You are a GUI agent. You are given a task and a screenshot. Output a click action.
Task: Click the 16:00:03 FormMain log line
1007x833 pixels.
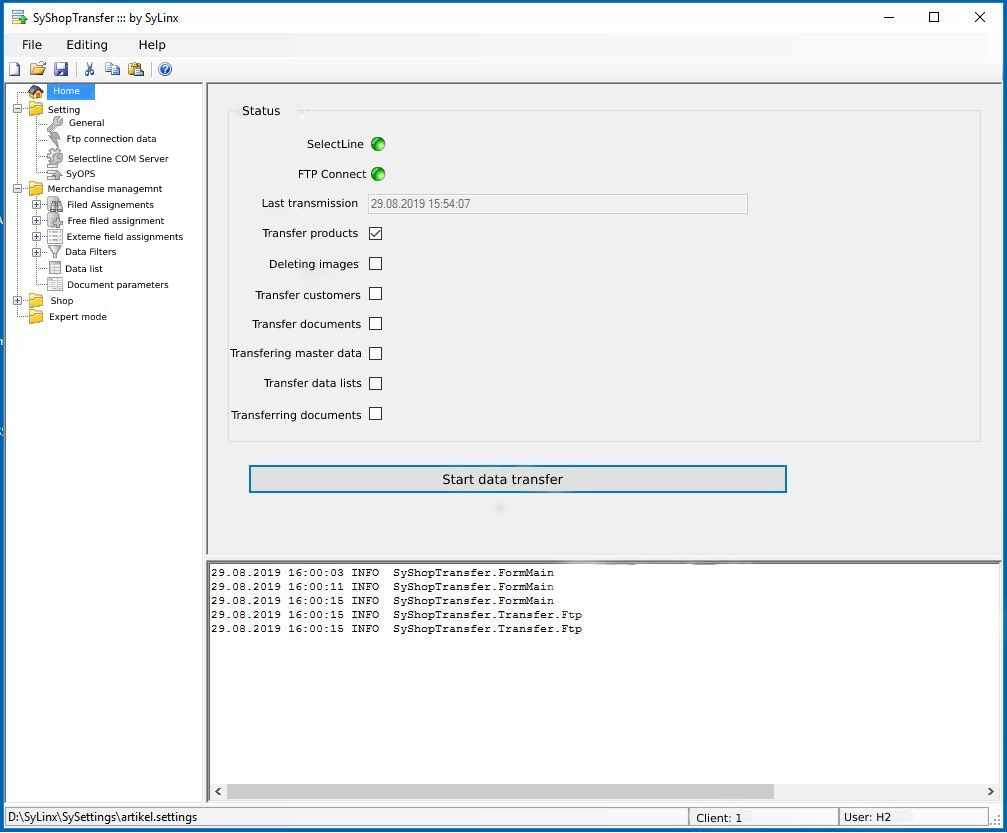click(x=382, y=572)
